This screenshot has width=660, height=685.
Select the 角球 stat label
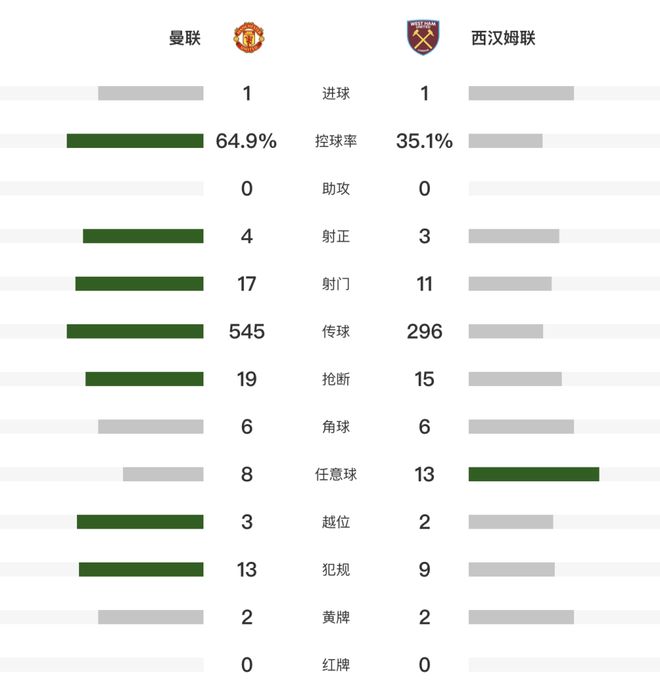pyautogui.click(x=336, y=427)
